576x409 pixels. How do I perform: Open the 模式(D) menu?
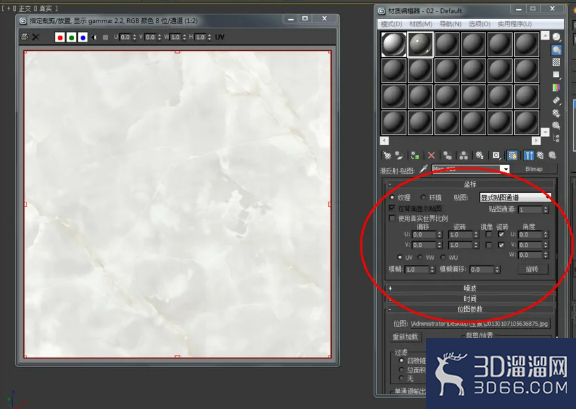392,24
